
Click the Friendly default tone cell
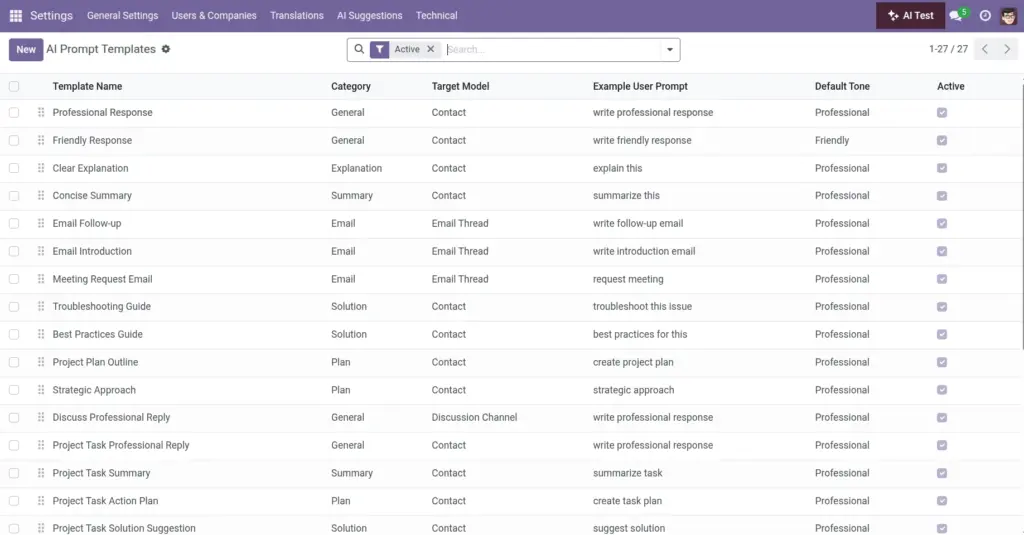tap(832, 140)
